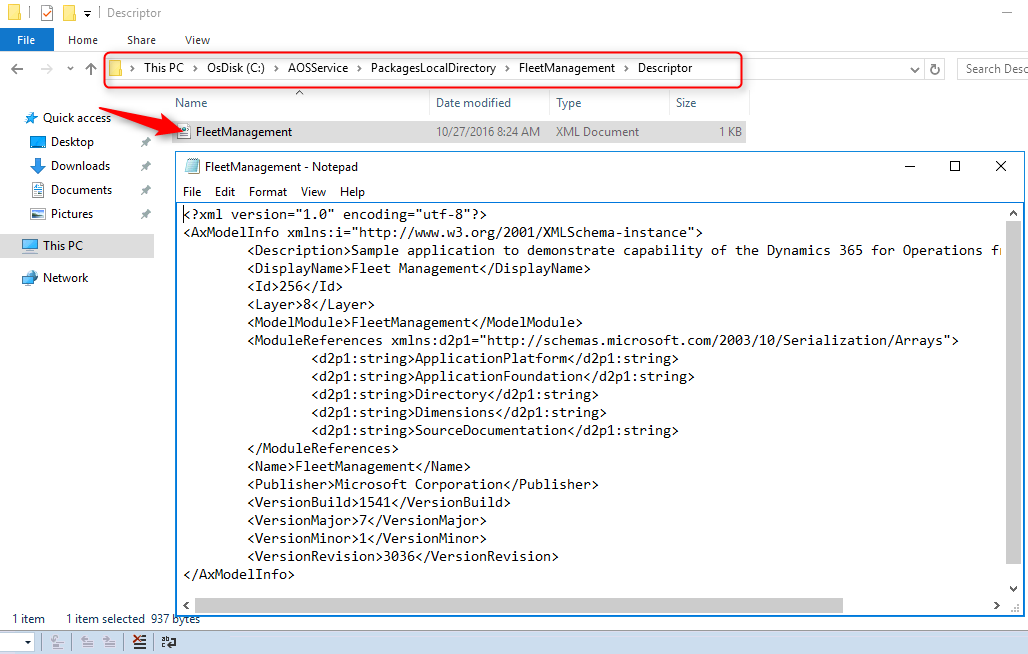Go up one folder level
1028x654 pixels.
click(x=91, y=69)
